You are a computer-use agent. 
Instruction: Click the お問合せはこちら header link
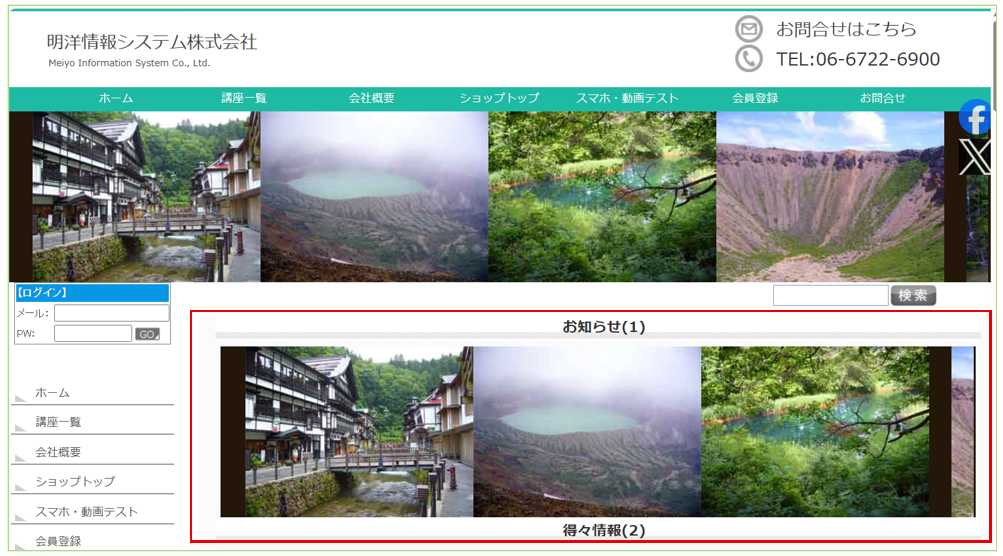846,29
